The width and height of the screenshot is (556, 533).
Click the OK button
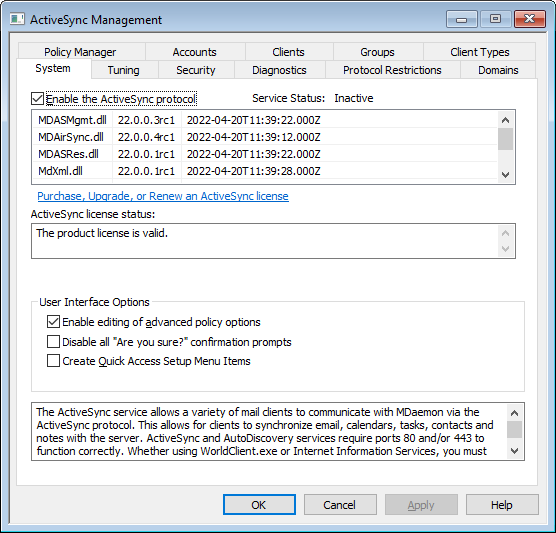pyautogui.click(x=259, y=505)
